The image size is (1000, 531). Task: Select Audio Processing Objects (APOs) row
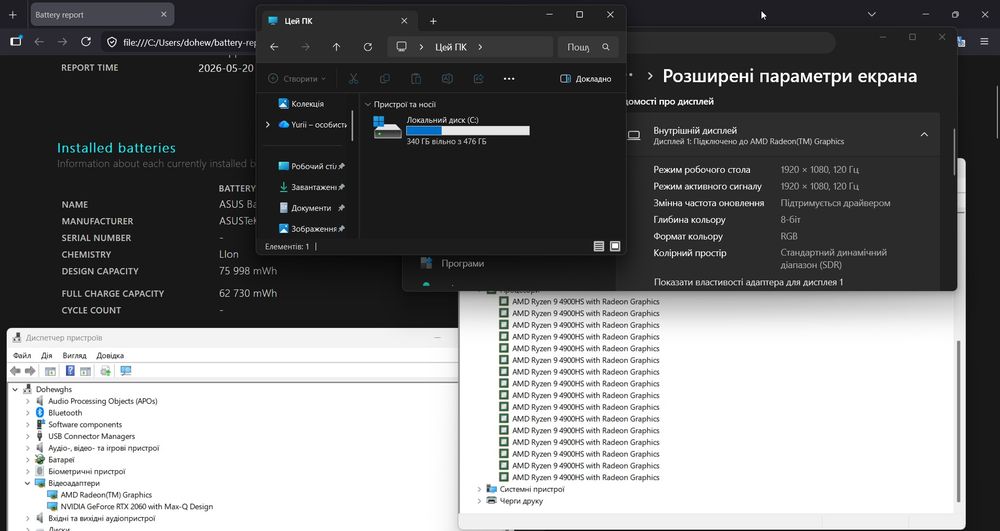click(102, 401)
